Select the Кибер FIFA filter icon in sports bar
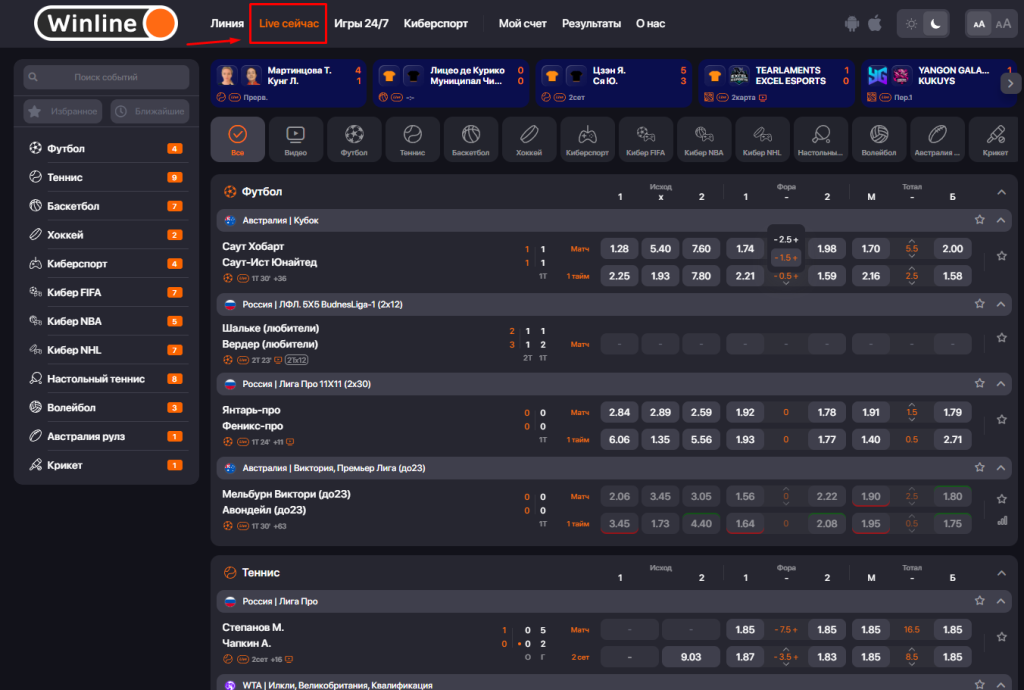 click(x=645, y=140)
